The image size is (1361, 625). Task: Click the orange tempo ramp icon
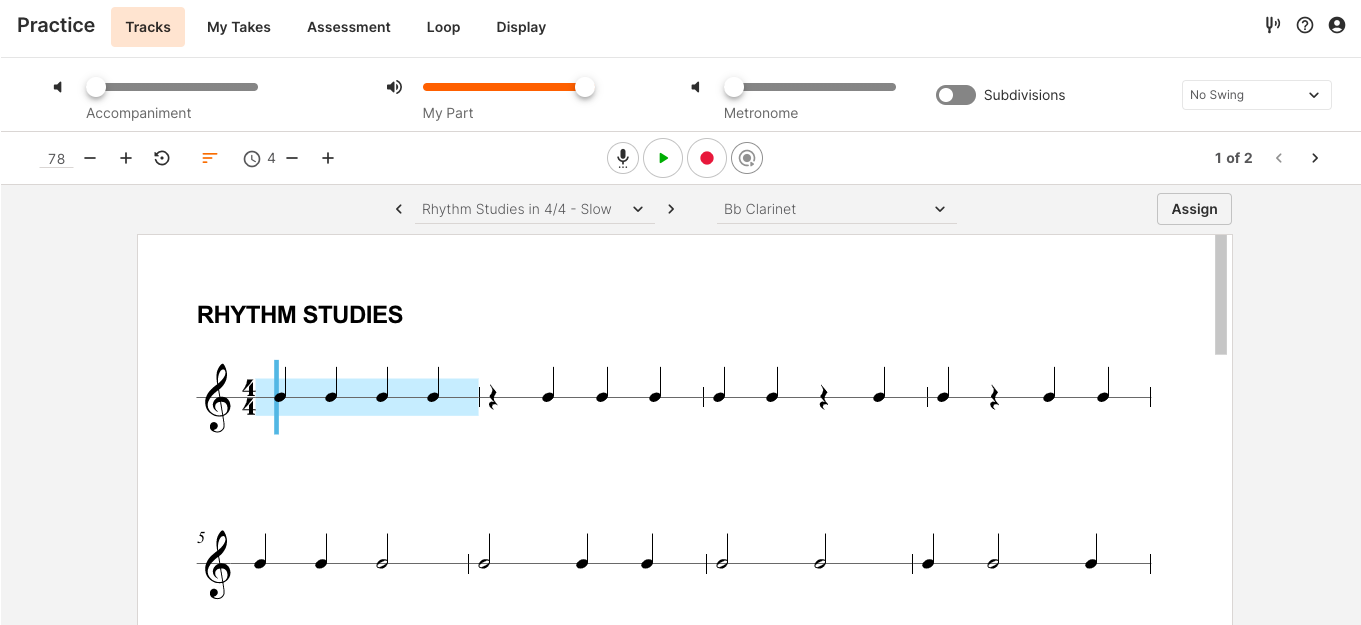(209, 157)
